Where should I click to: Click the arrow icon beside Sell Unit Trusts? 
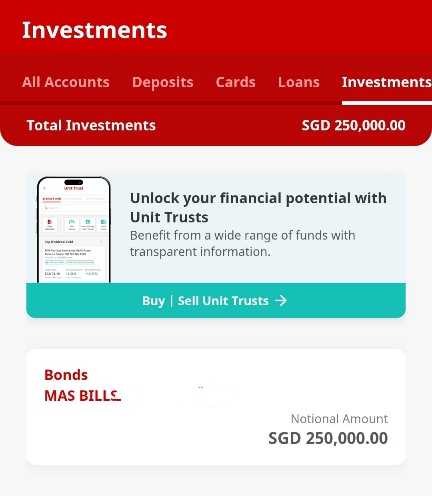tap(281, 300)
